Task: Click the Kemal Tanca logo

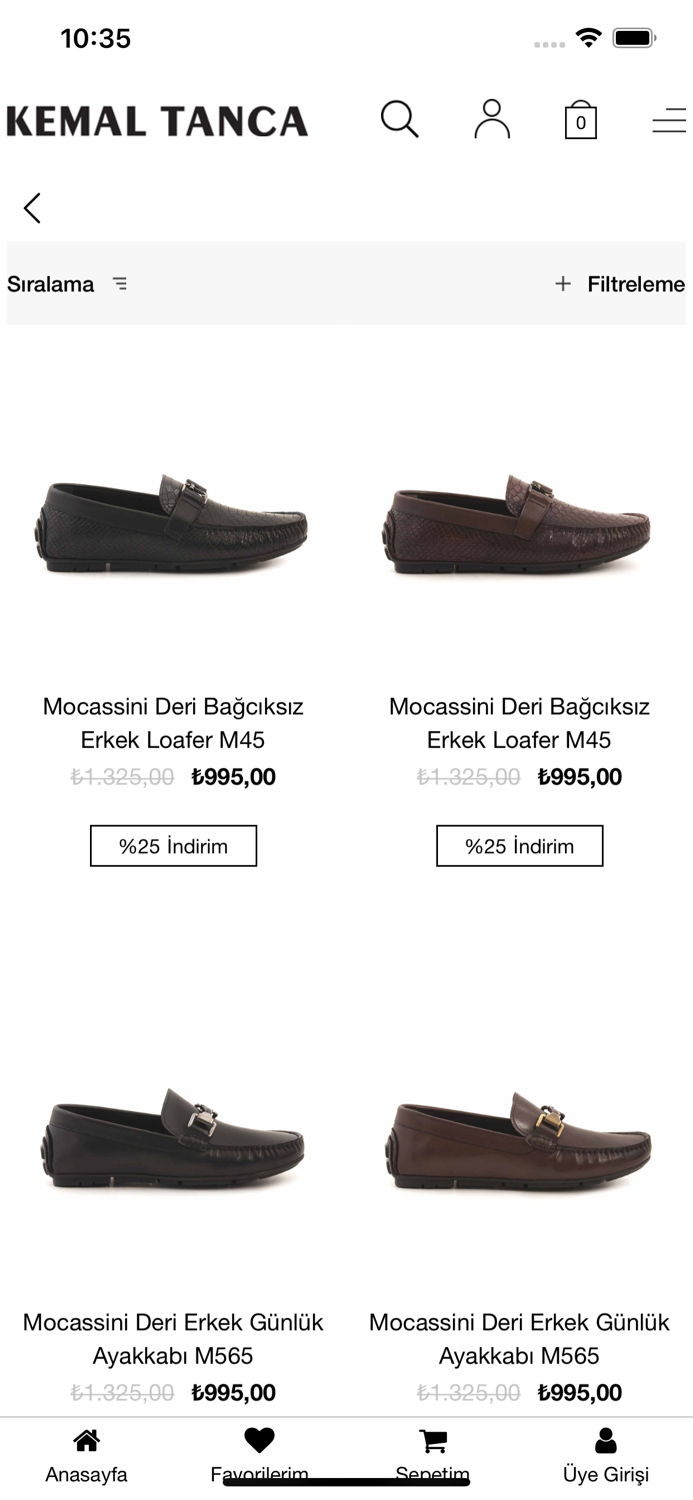Action: click(157, 121)
